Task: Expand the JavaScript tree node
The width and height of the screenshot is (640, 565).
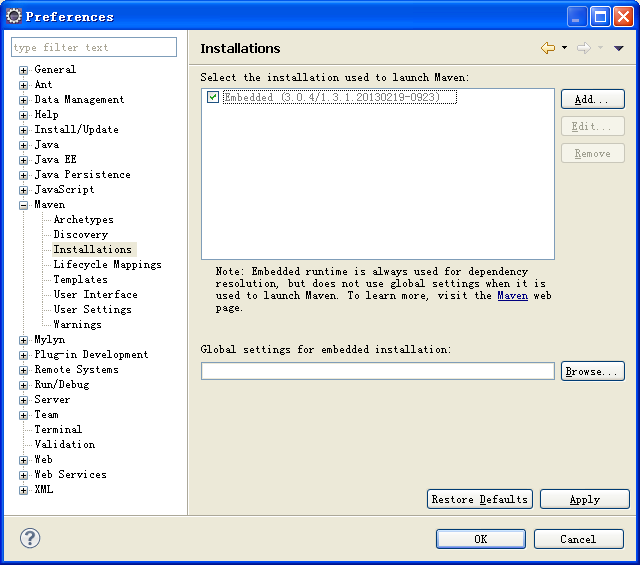Action: (23, 190)
